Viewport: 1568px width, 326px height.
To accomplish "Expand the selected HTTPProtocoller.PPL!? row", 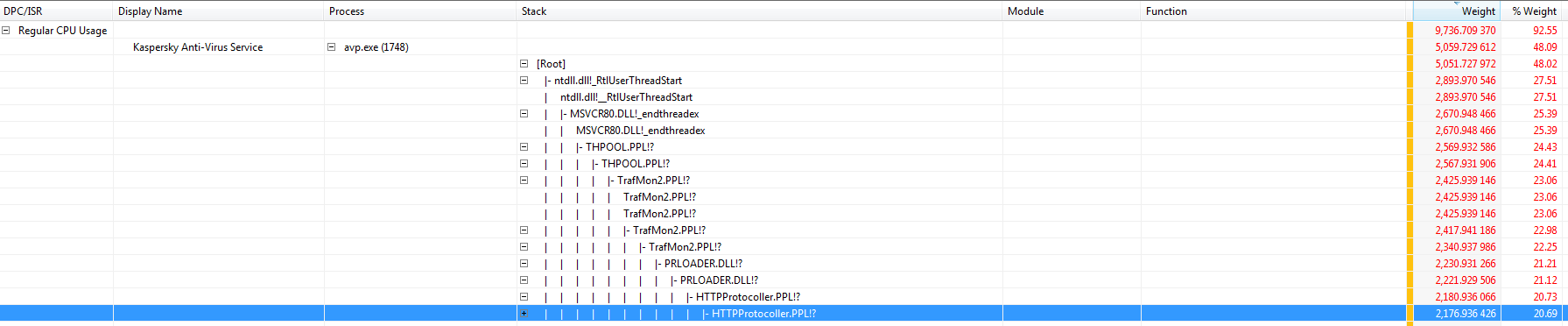I will pos(524,314).
